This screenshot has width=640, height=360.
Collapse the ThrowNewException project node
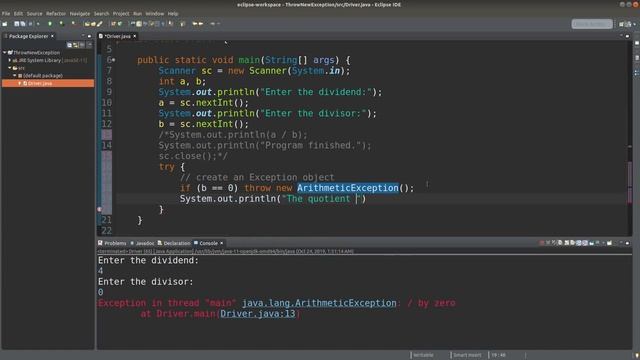[4, 53]
